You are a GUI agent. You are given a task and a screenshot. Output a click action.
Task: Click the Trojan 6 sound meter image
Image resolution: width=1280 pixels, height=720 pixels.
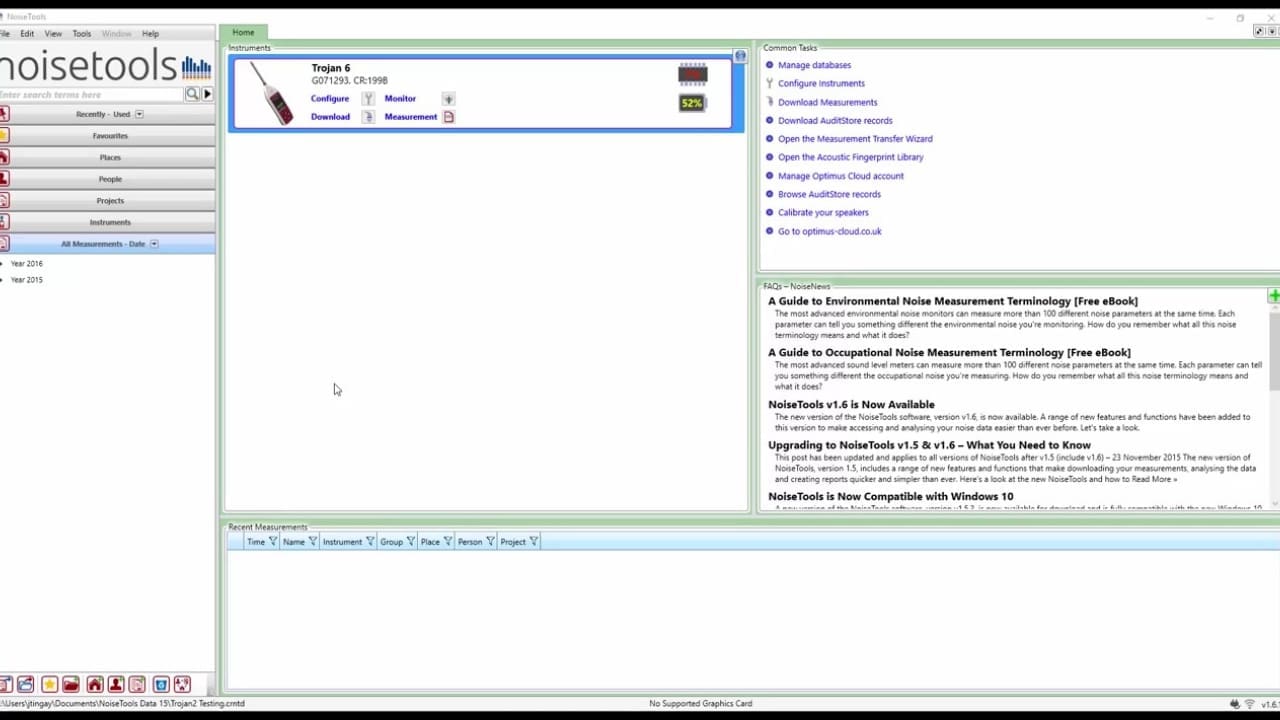coord(271,93)
